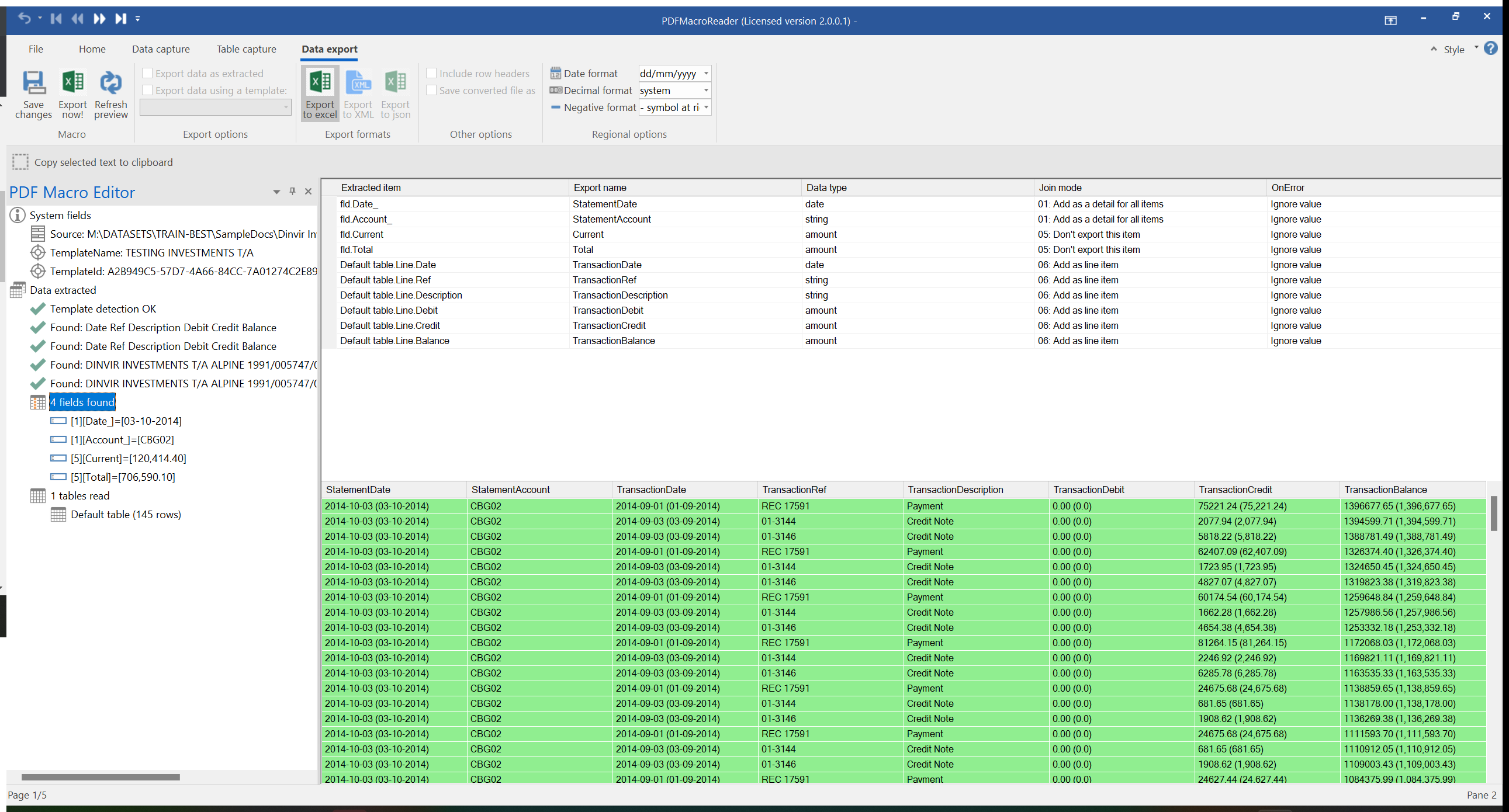The height and width of the screenshot is (812, 1509).
Task: Pin the PDF Macro Editor panel
Action: point(292,192)
